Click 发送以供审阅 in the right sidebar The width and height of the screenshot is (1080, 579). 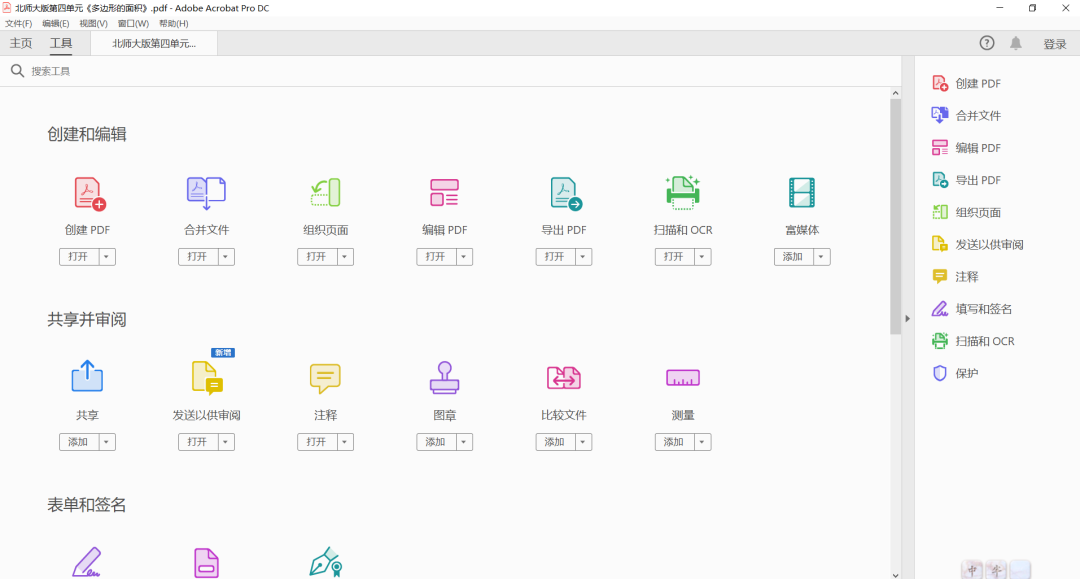977,244
